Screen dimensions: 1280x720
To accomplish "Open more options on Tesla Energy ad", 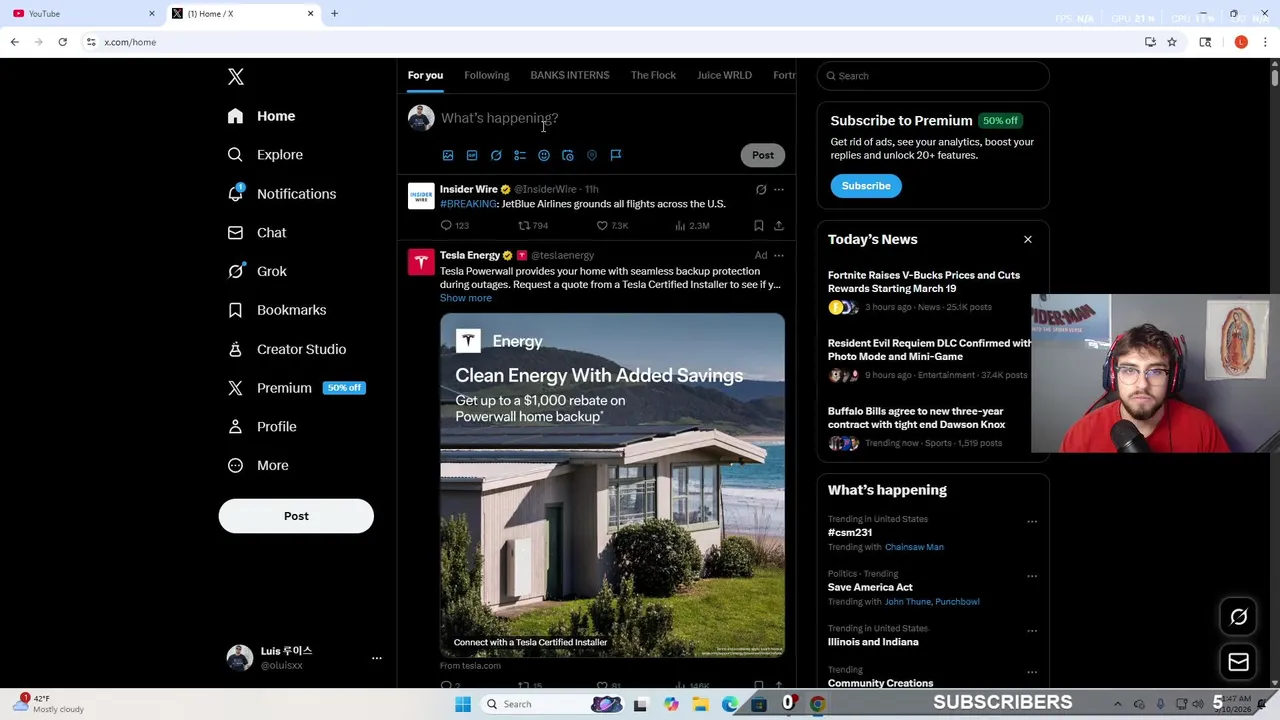I will 779,255.
